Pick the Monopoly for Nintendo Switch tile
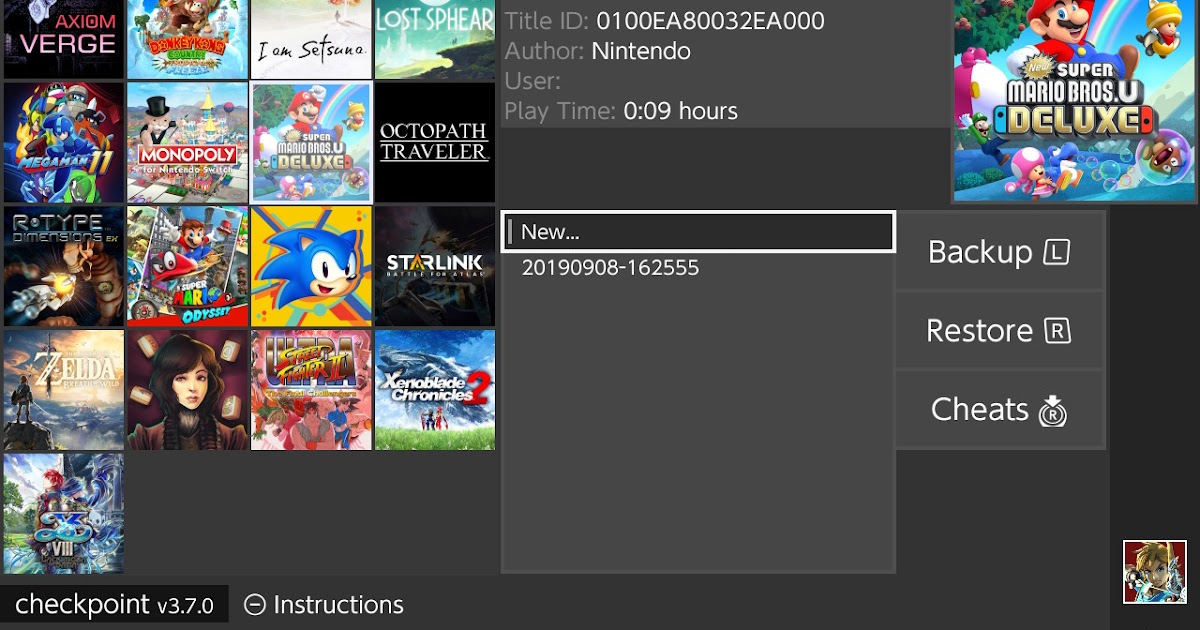 coord(188,142)
